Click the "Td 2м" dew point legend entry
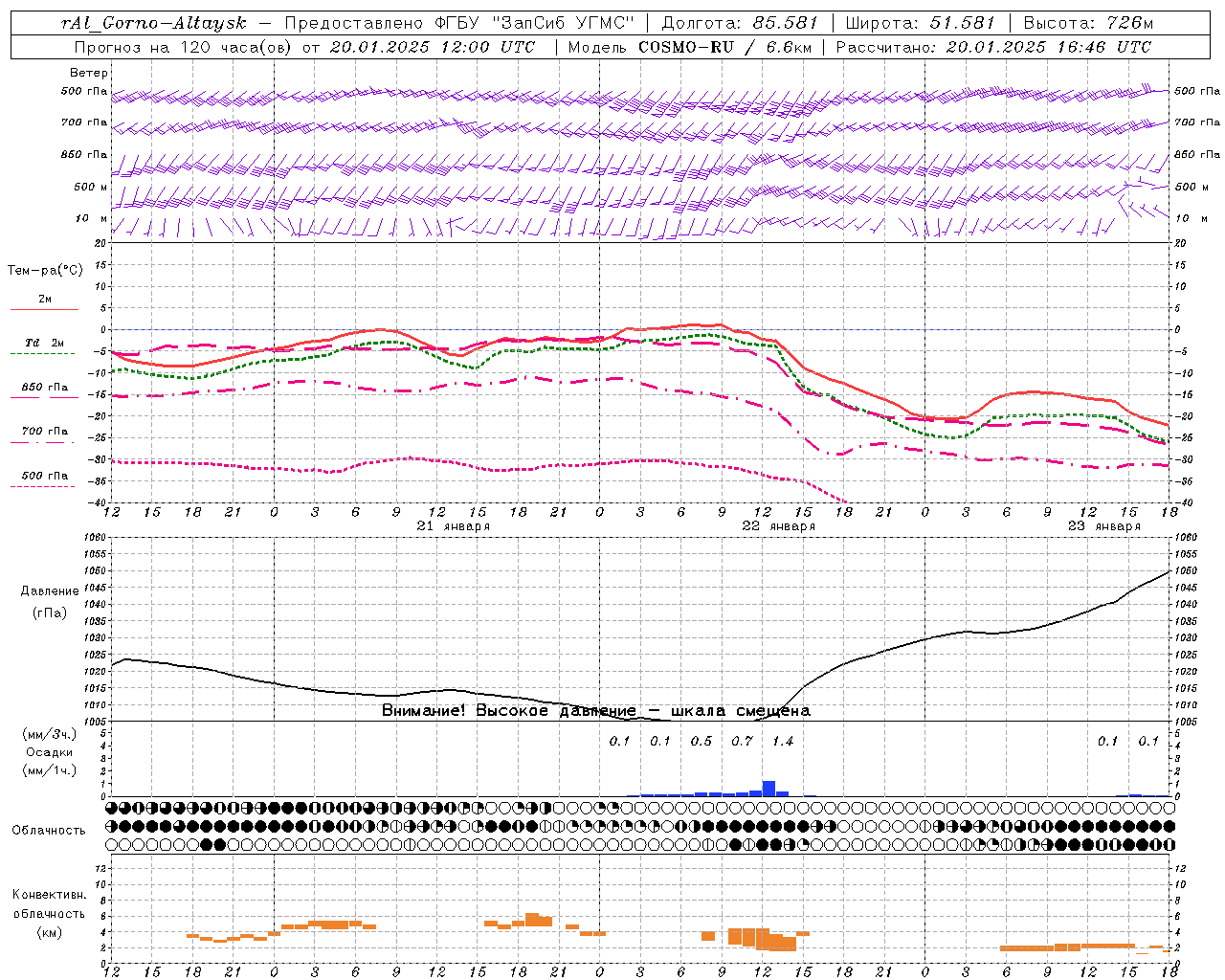This screenshot has height=980, width=1225. [44, 343]
